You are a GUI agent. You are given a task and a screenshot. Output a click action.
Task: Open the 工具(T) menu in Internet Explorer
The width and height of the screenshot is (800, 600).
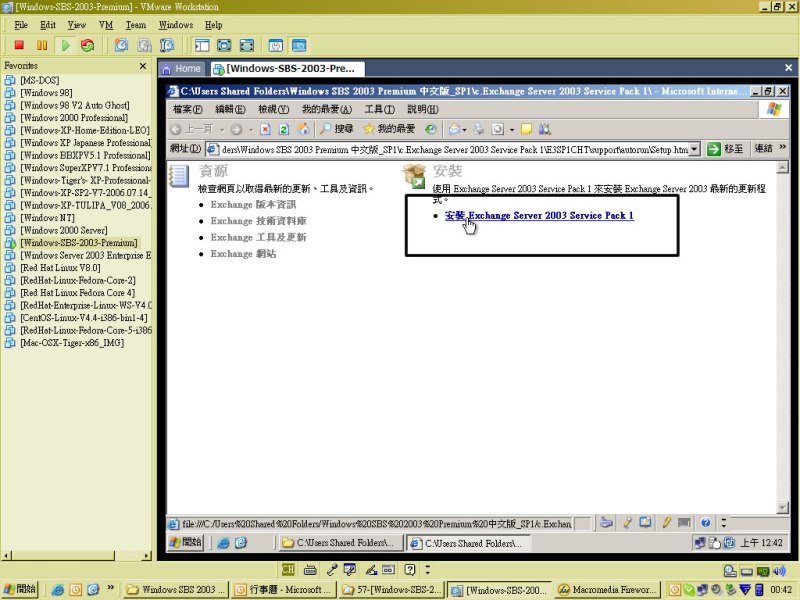[380, 109]
